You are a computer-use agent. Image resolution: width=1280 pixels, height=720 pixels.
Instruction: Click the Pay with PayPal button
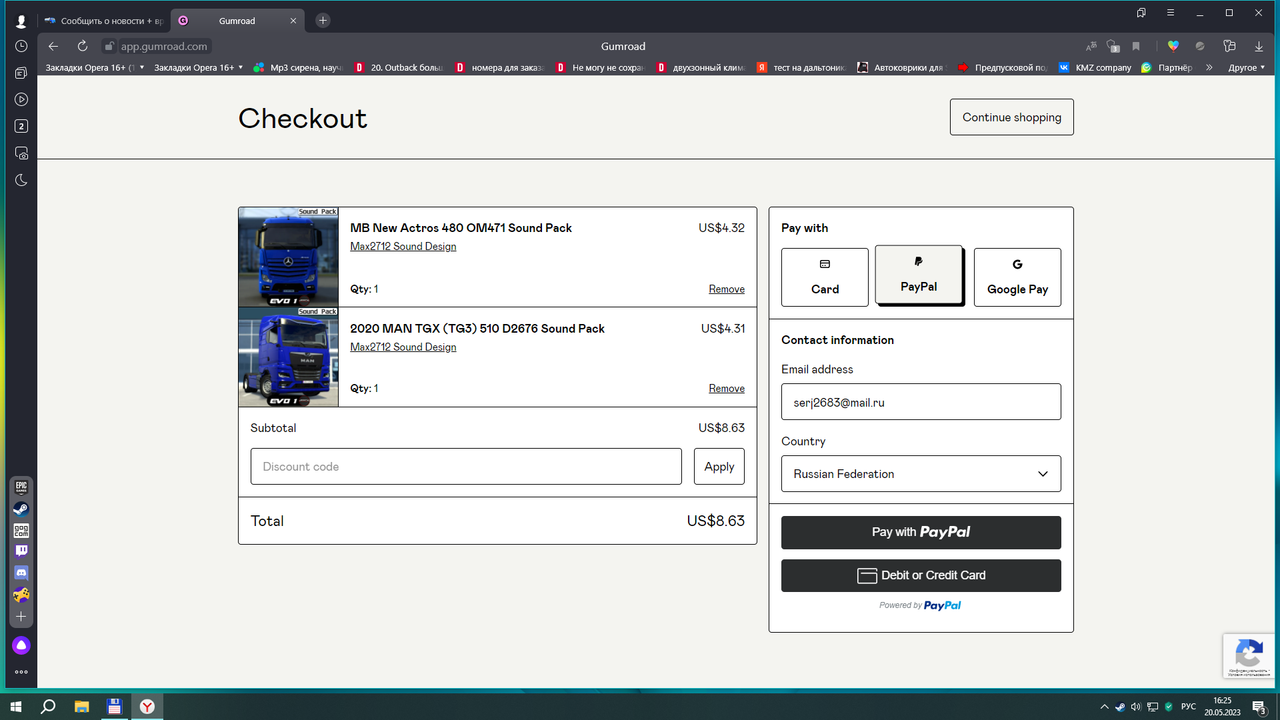click(921, 532)
